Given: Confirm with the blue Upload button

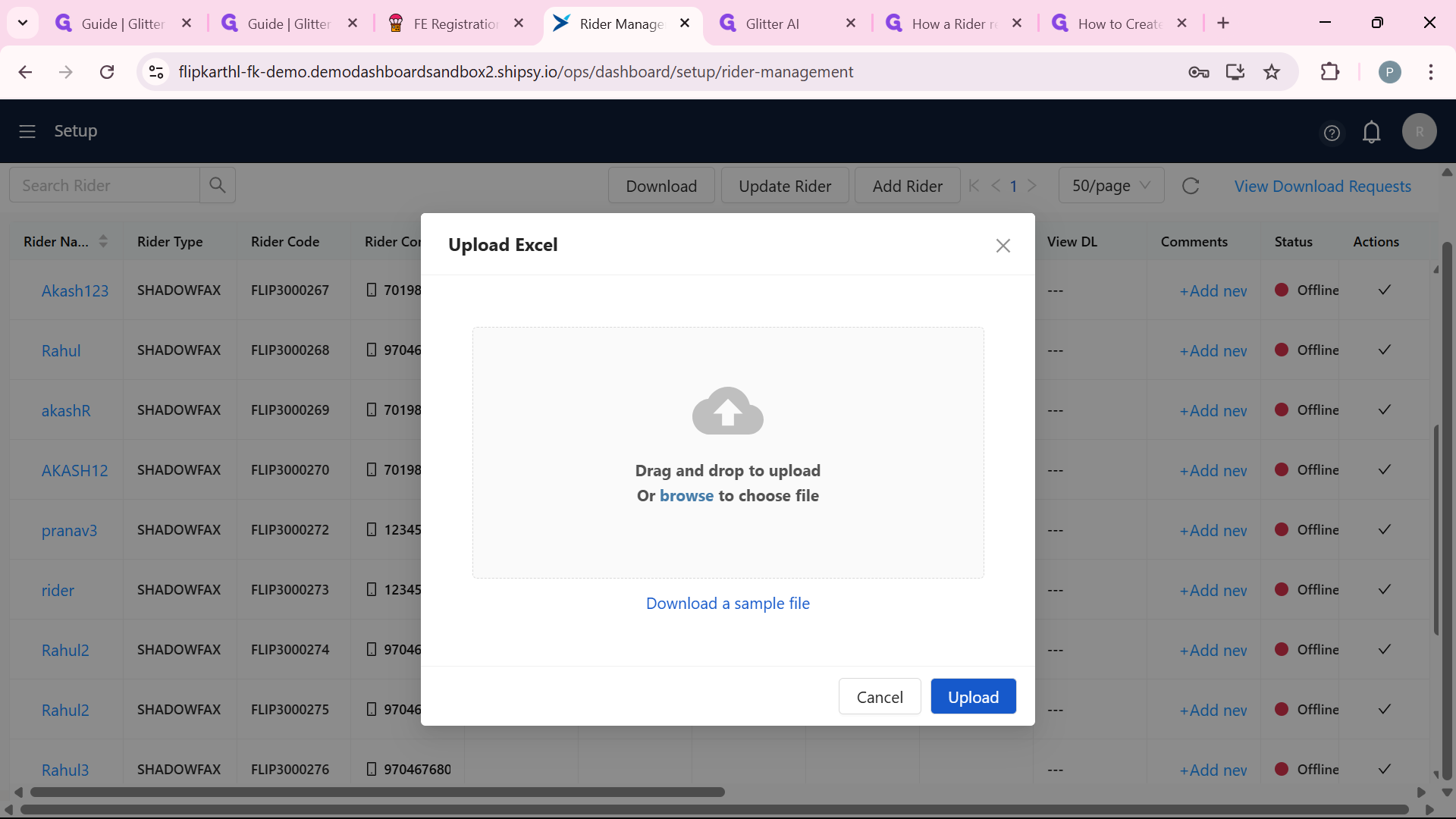Looking at the screenshot, I should [973, 697].
